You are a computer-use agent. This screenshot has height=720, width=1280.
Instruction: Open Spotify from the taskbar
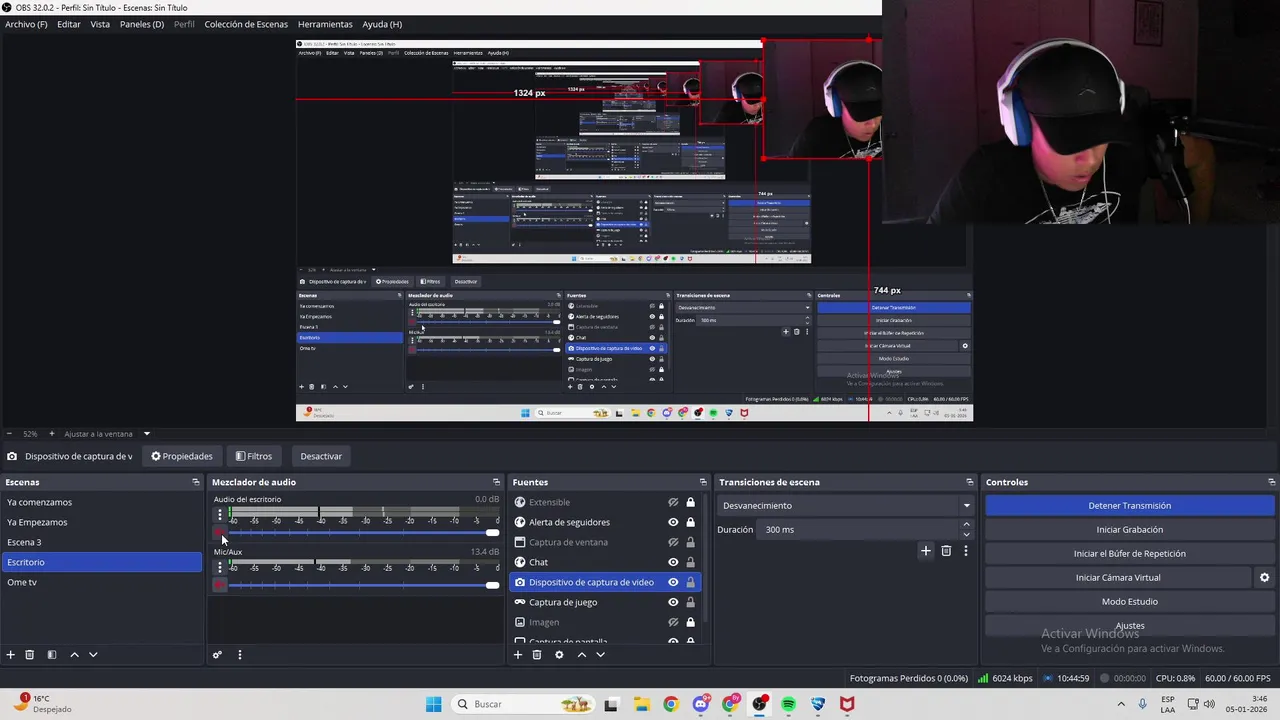(789, 704)
